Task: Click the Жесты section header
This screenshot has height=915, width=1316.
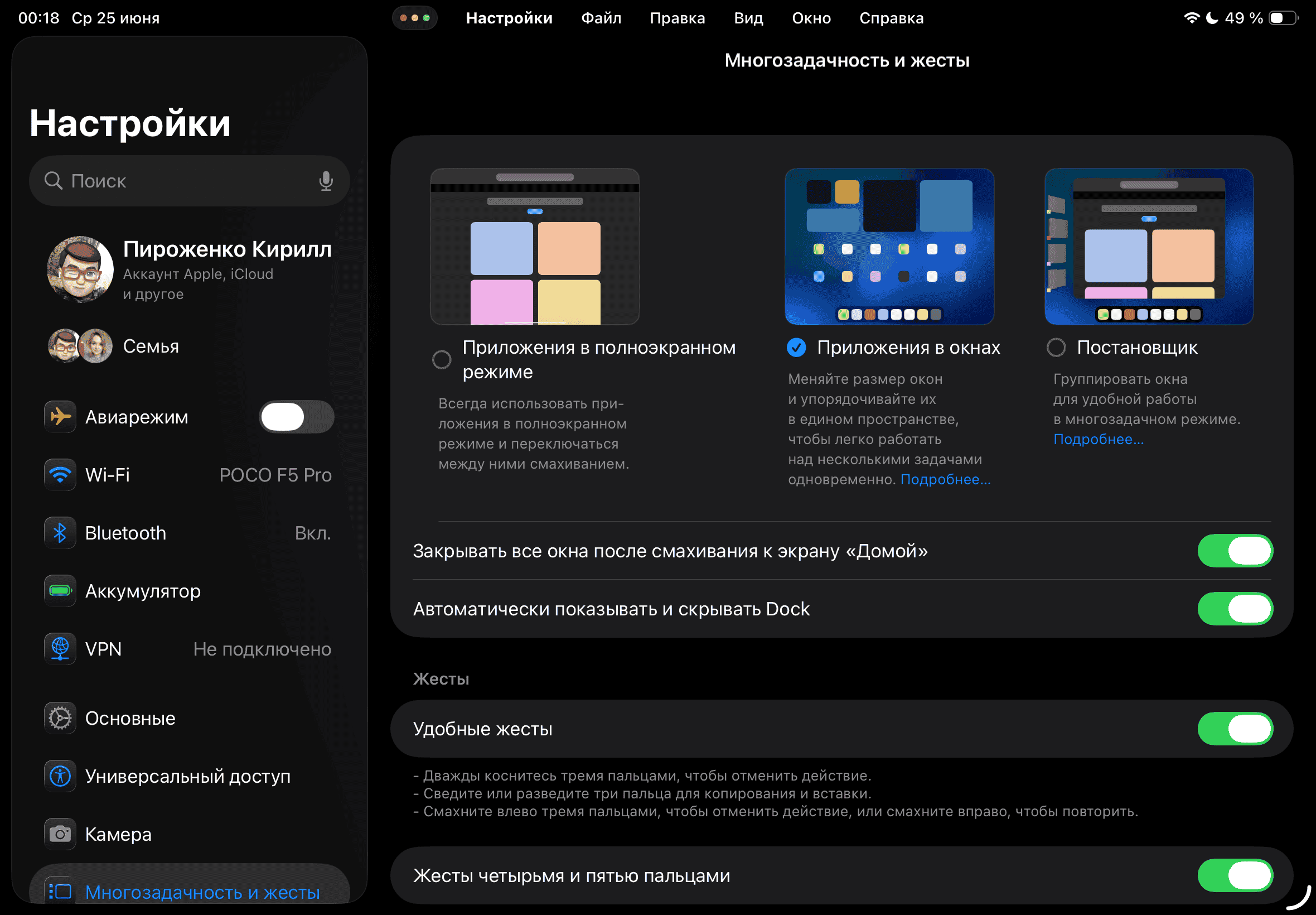Action: [x=441, y=679]
